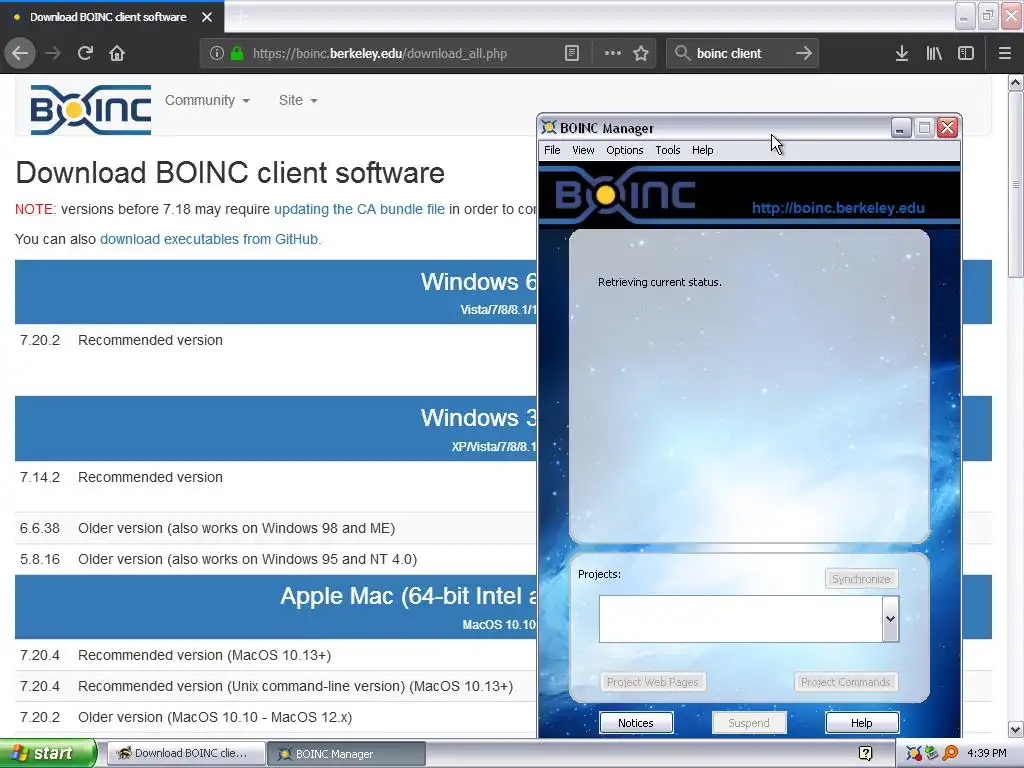This screenshot has width=1024, height=768.
Task: Click the 7.20.2 Older version MacOS 10.10 row
Action: (x=276, y=717)
